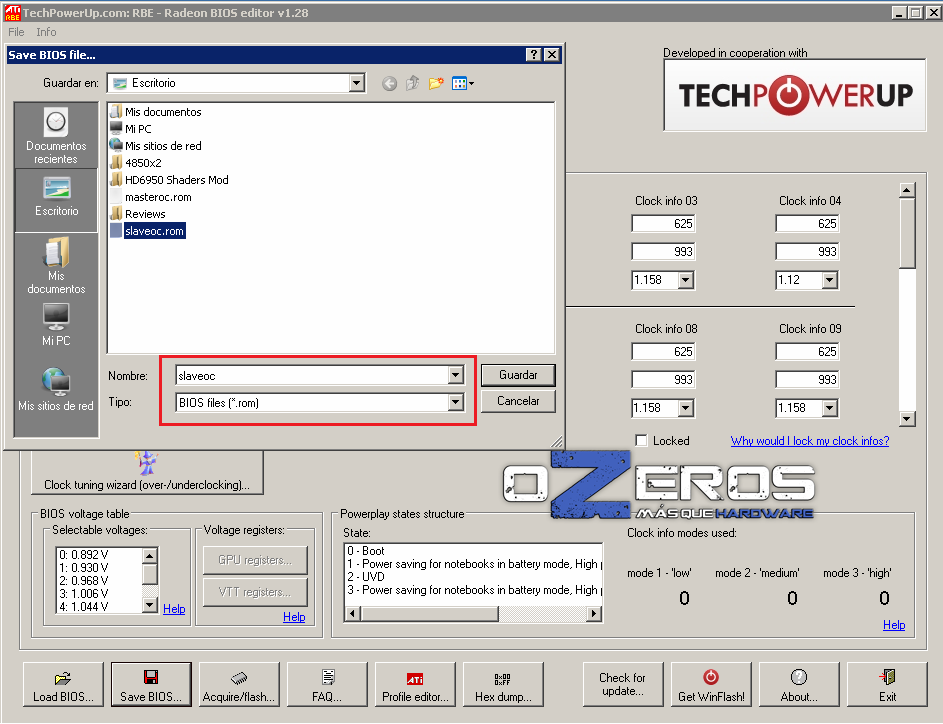Open Clock info 03 voltage dropdown
The width and height of the screenshot is (943, 724).
pos(686,280)
